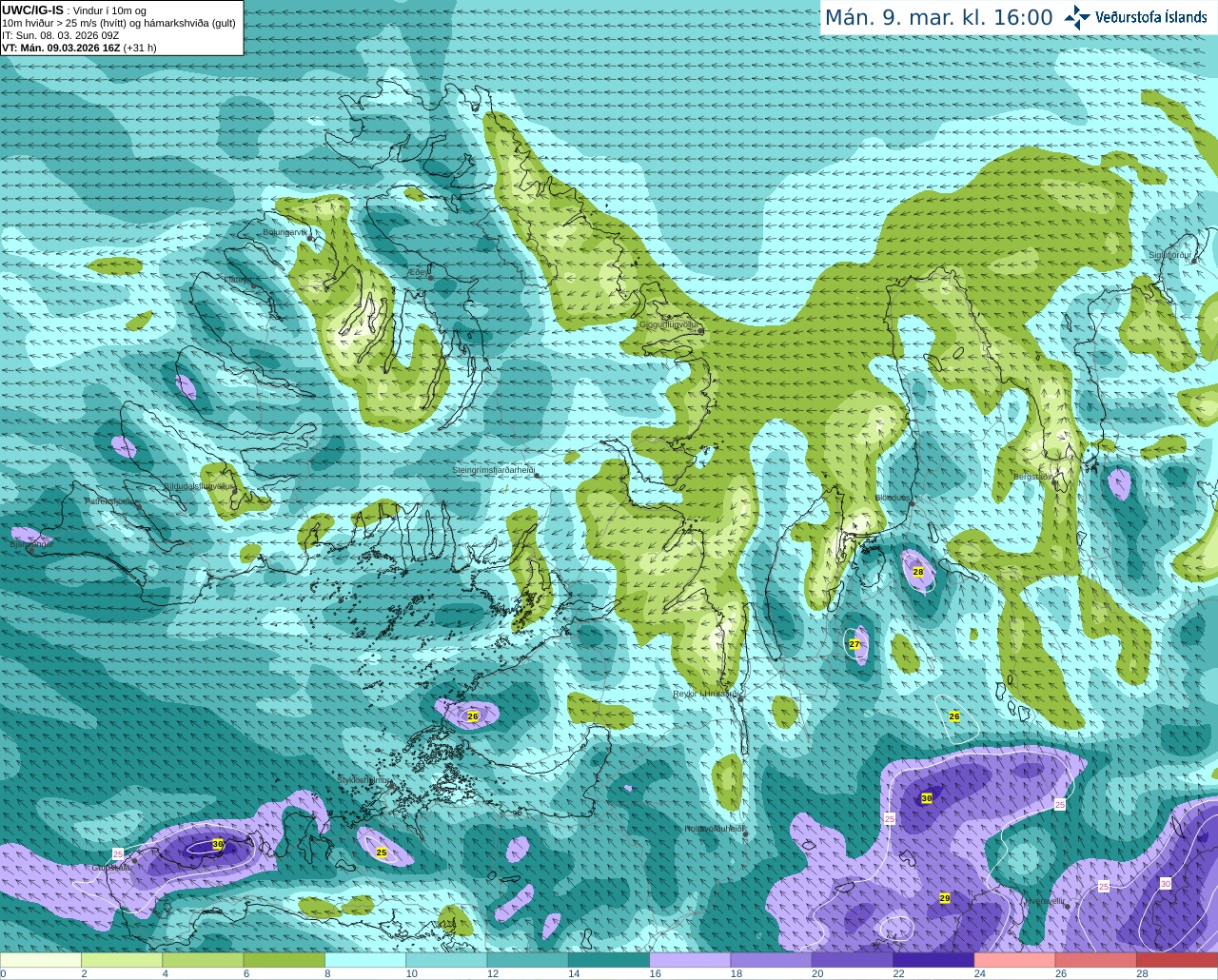Click the white 30 contour label

[1166, 884]
